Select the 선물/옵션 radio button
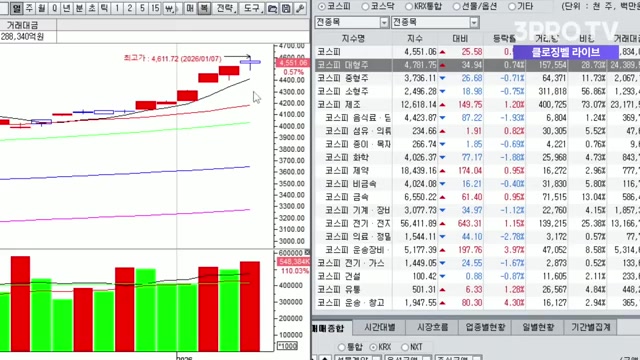 (x=456, y=7)
